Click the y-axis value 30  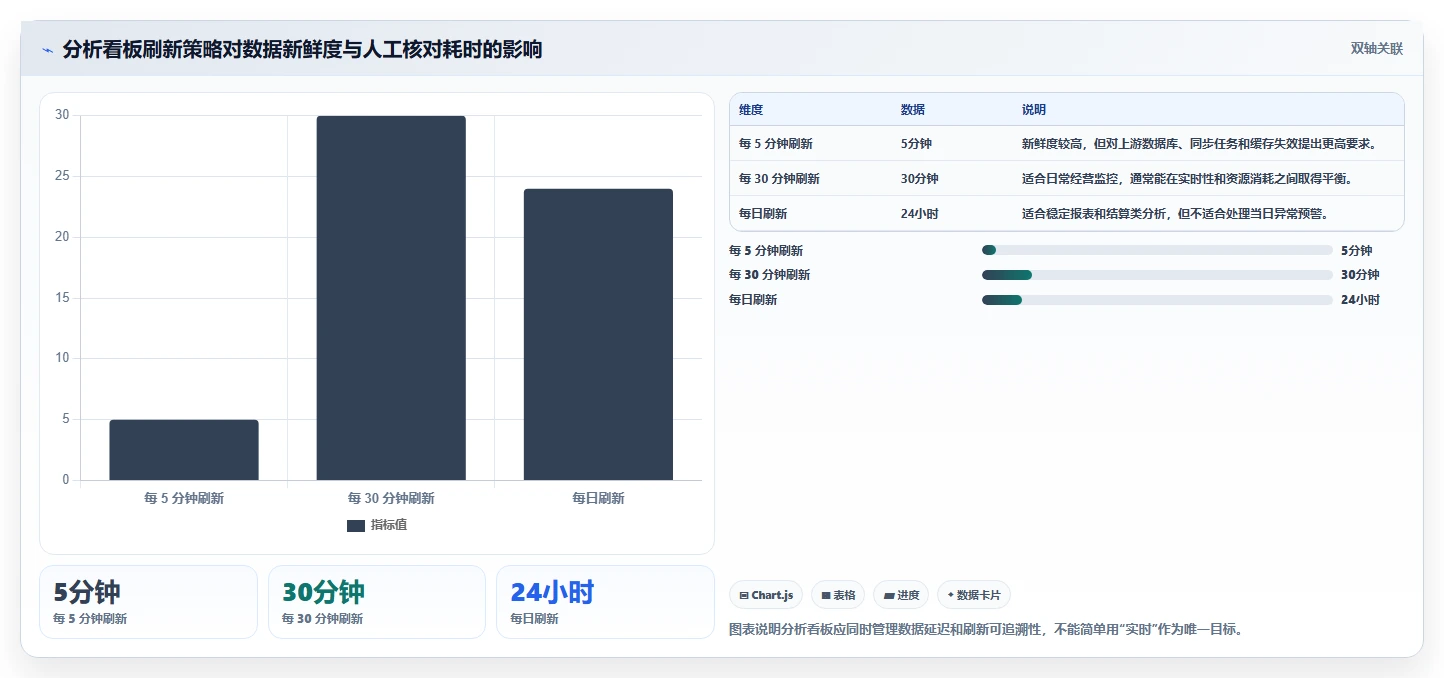tap(62, 115)
